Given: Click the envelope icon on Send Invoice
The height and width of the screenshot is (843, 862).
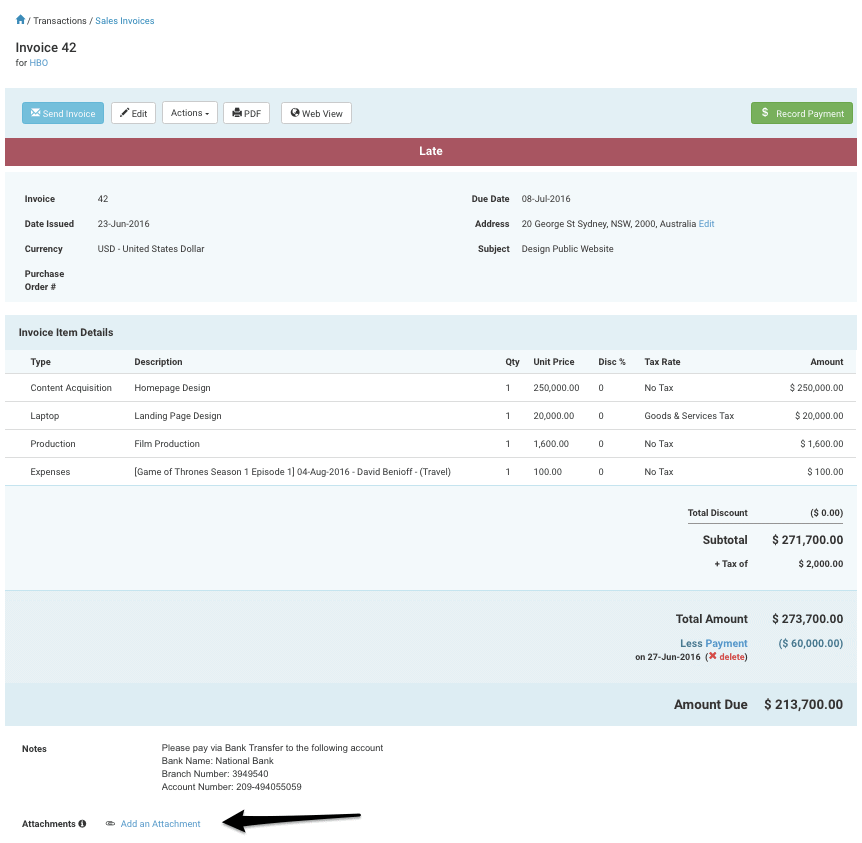Looking at the screenshot, I should pos(35,112).
